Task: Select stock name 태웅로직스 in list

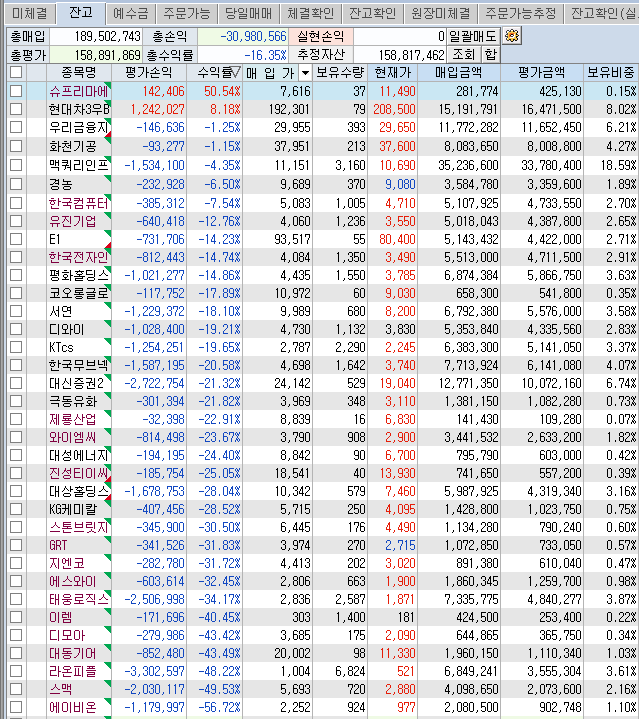Action: (79, 599)
